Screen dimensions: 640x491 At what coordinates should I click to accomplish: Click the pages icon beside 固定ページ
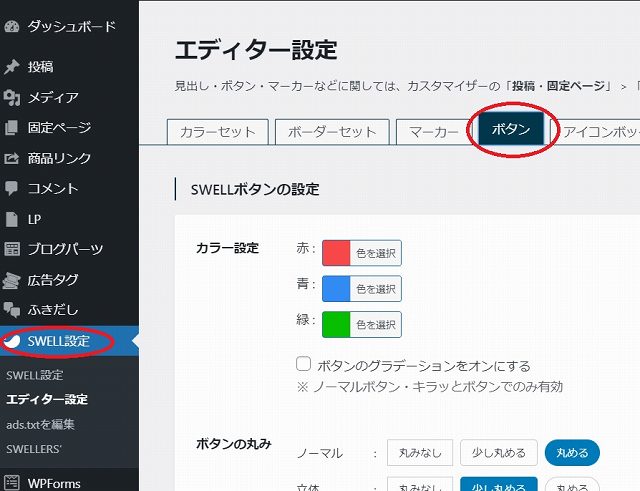coord(12,128)
